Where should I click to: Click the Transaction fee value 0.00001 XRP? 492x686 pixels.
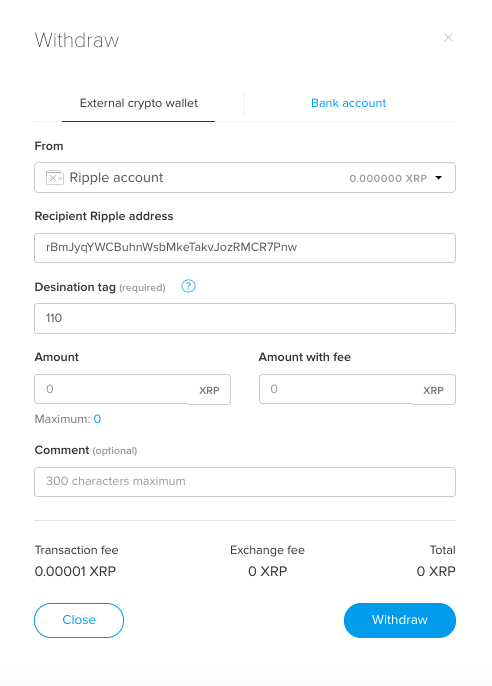75,571
